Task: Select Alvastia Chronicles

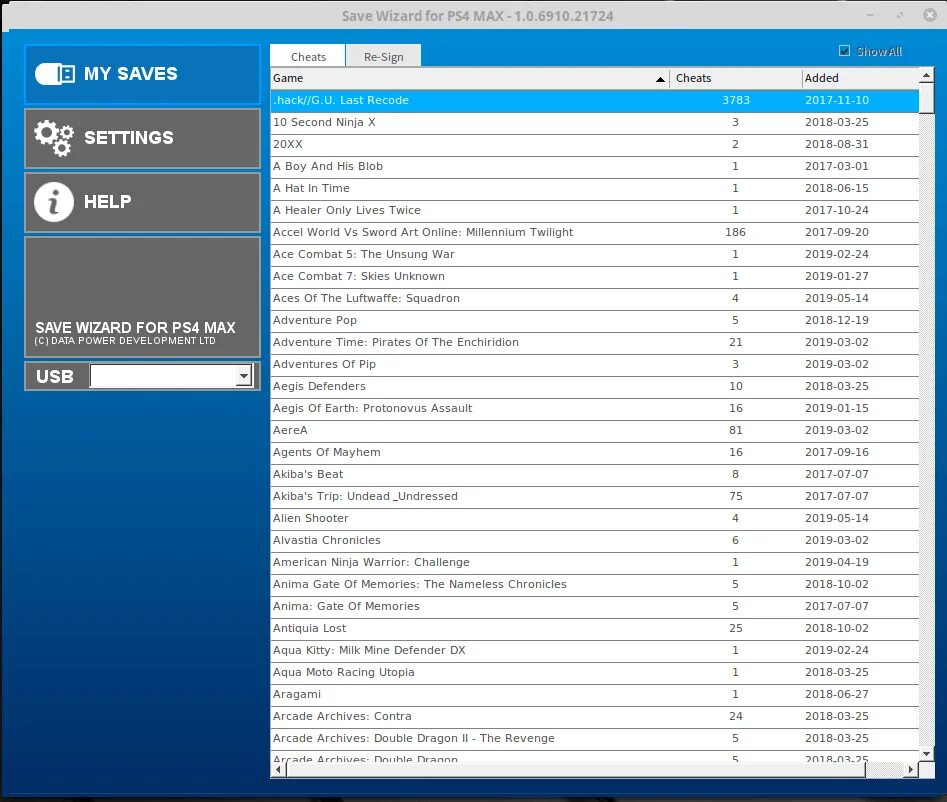Action: point(595,541)
